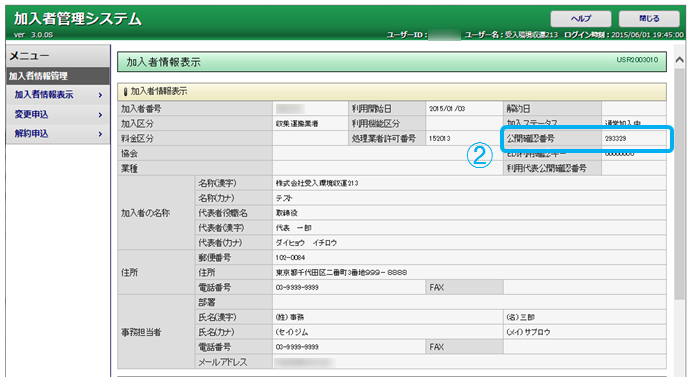Click the 利用代表公開確認番号 label
Screen dimensions: 692x384
(x=546, y=168)
